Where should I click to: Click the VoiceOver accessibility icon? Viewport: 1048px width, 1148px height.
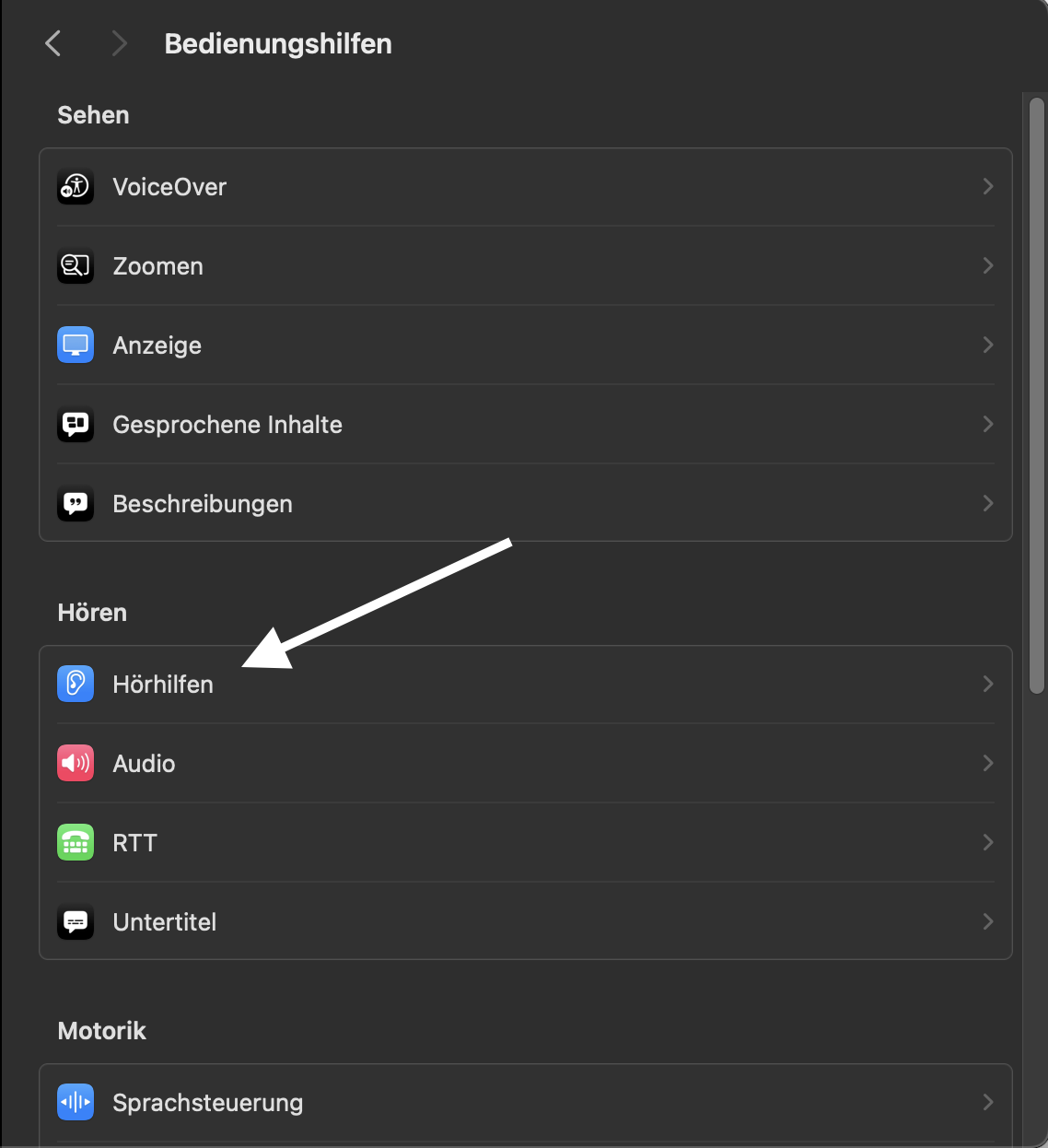point(76,187)
